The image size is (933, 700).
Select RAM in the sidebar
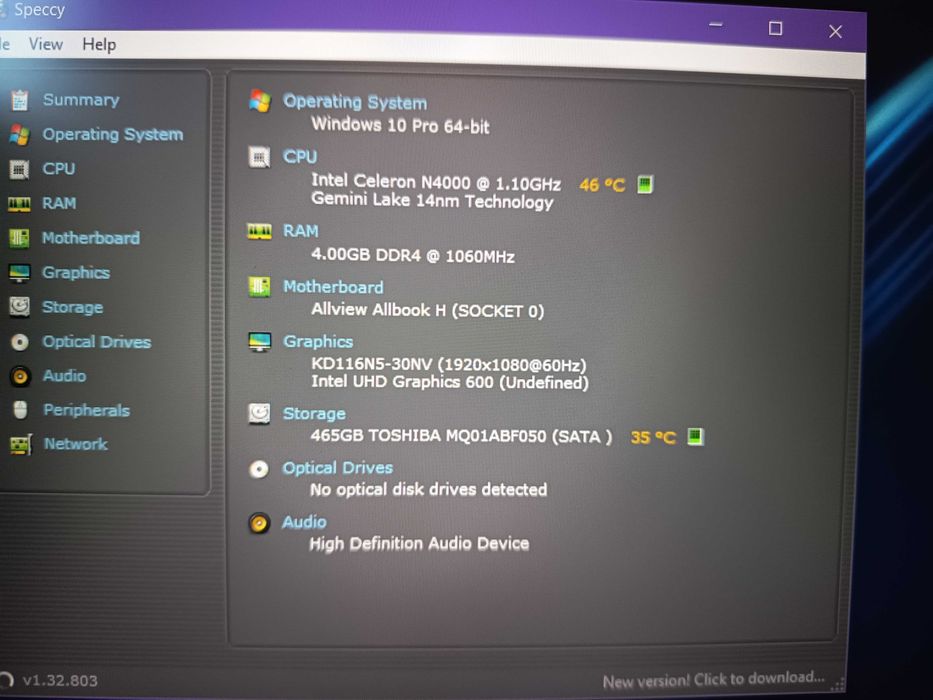60,204
